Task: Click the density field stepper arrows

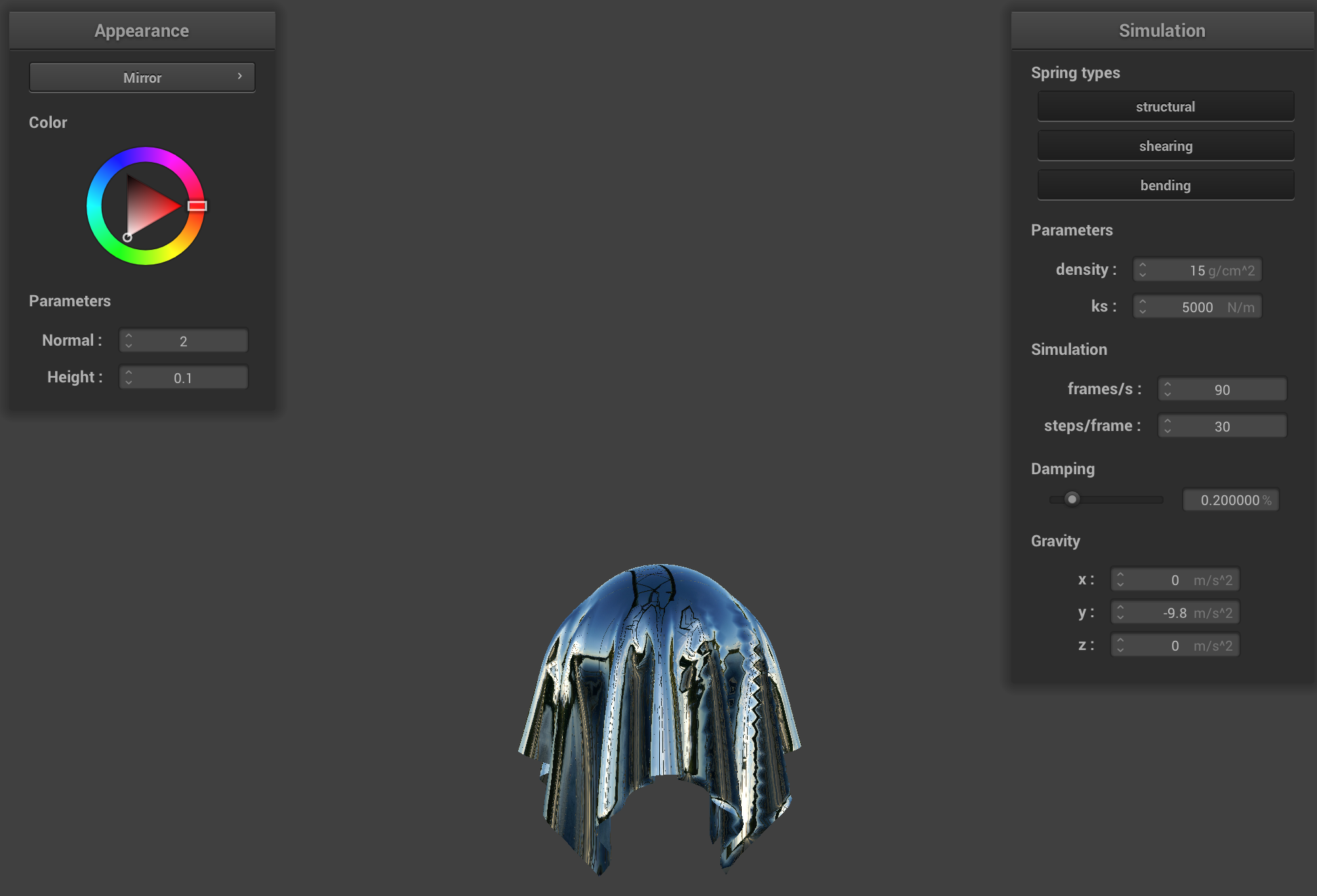Action: [1143, 270]
